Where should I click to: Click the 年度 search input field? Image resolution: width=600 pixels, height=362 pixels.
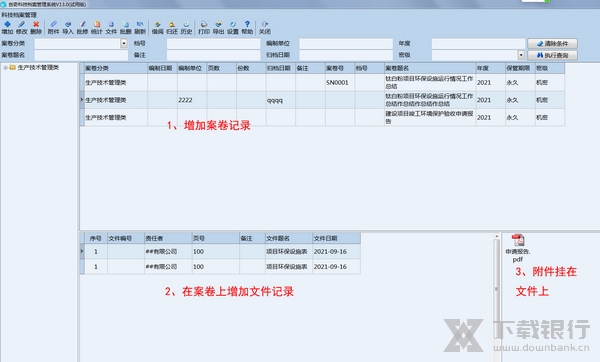[478, 43]
